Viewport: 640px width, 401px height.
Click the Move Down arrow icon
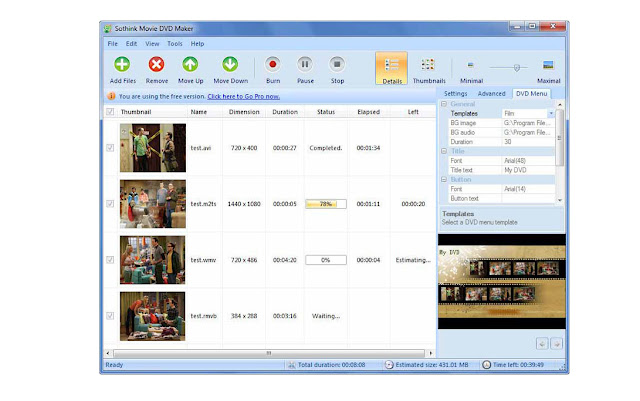click(230, 65)
